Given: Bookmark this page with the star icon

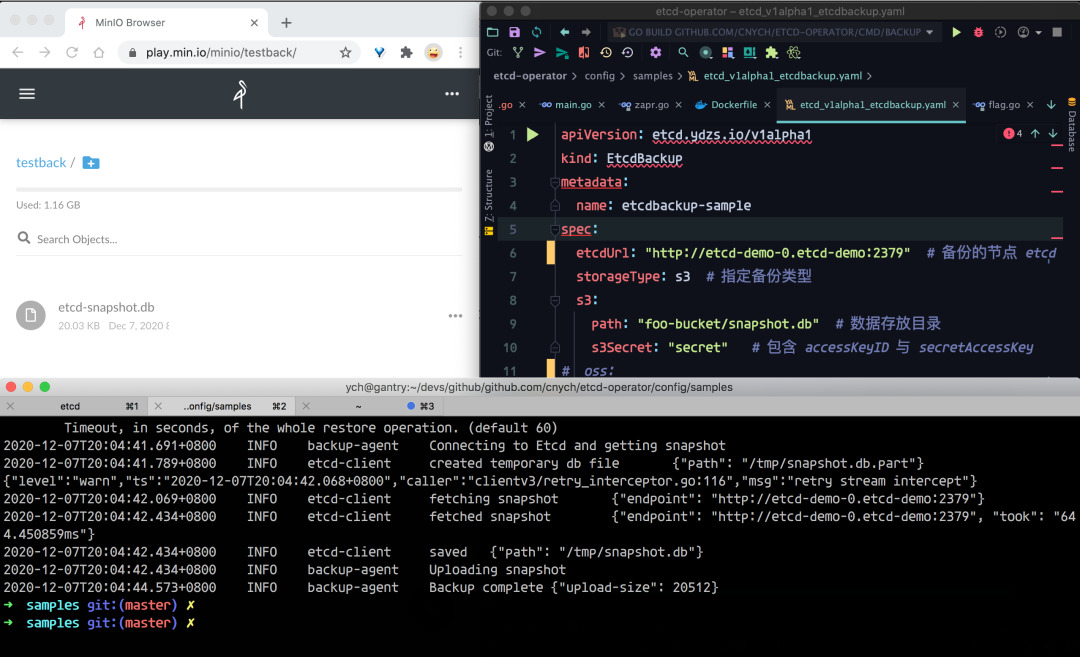Looking at the screenshot, I should tap(346, 53).
